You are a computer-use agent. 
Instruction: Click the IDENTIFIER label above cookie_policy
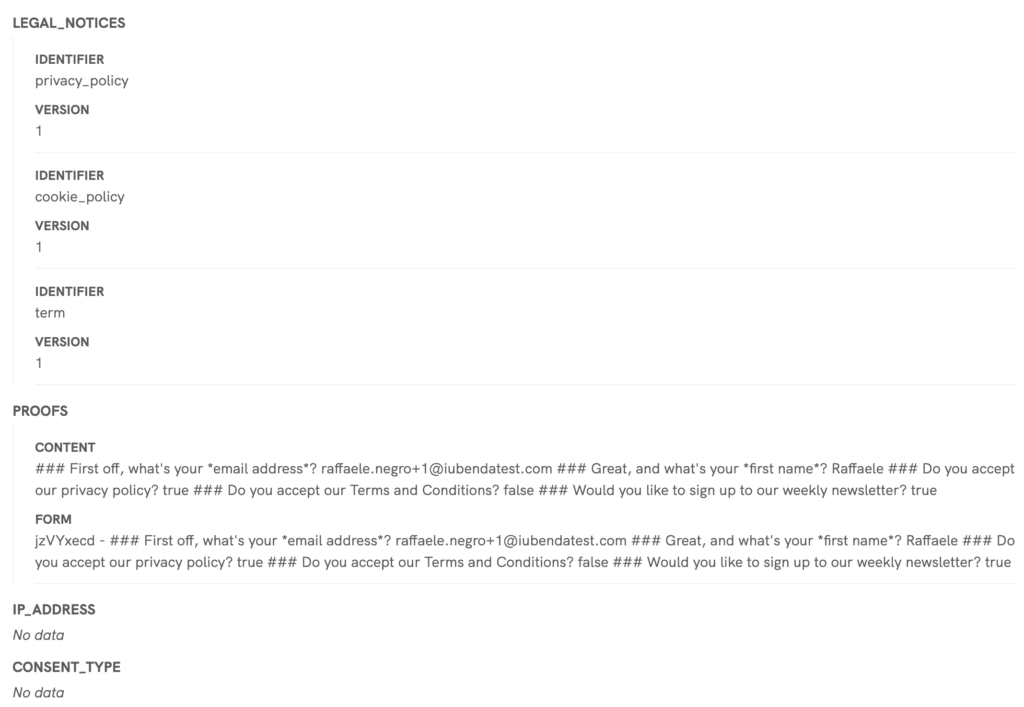pyautogui.click(x=69, y=176)
